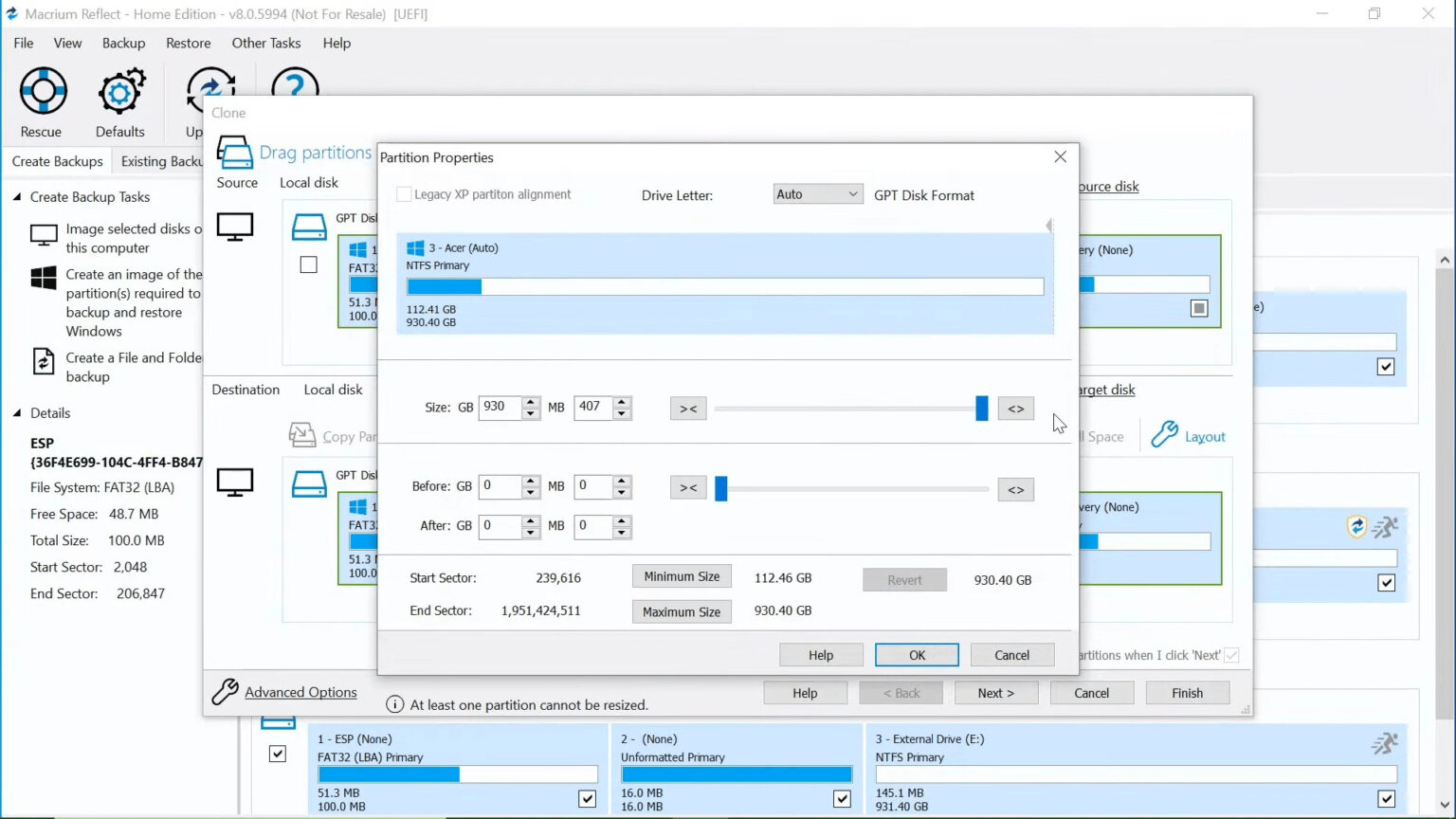Click the Before space slider handle
Screen dimensions: 1456x819
[720, 489]
